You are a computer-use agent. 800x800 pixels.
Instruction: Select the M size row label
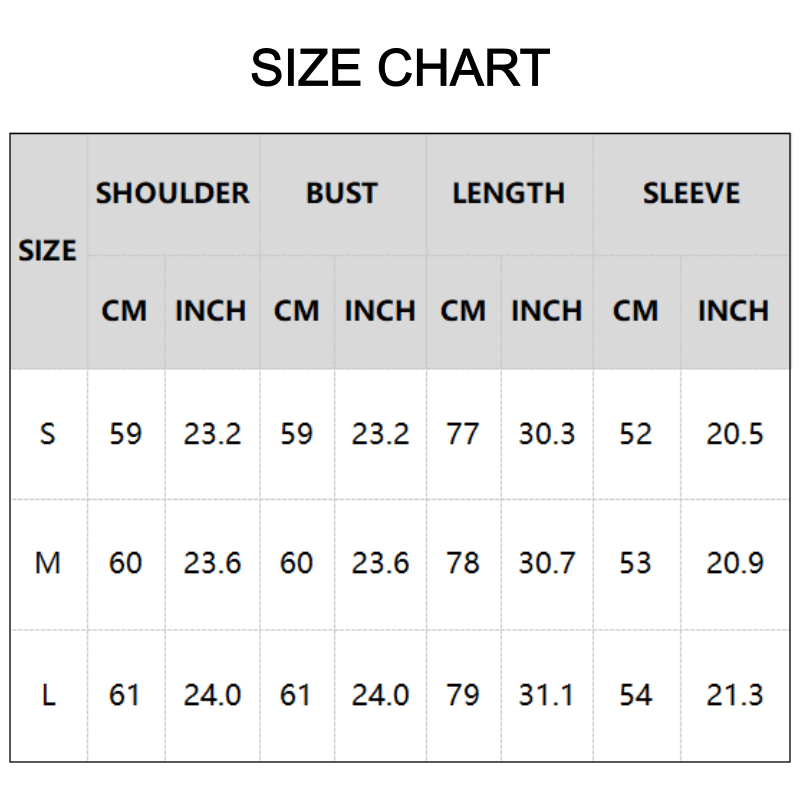48,564
